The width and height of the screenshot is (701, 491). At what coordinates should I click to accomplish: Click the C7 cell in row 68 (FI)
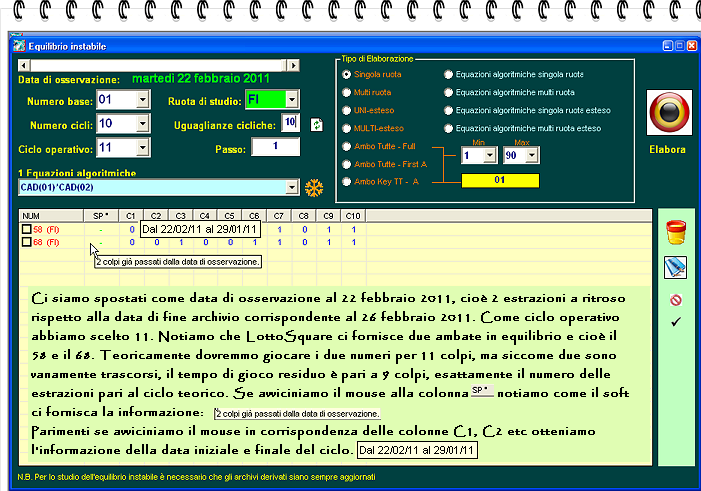[x=279, y=242]
